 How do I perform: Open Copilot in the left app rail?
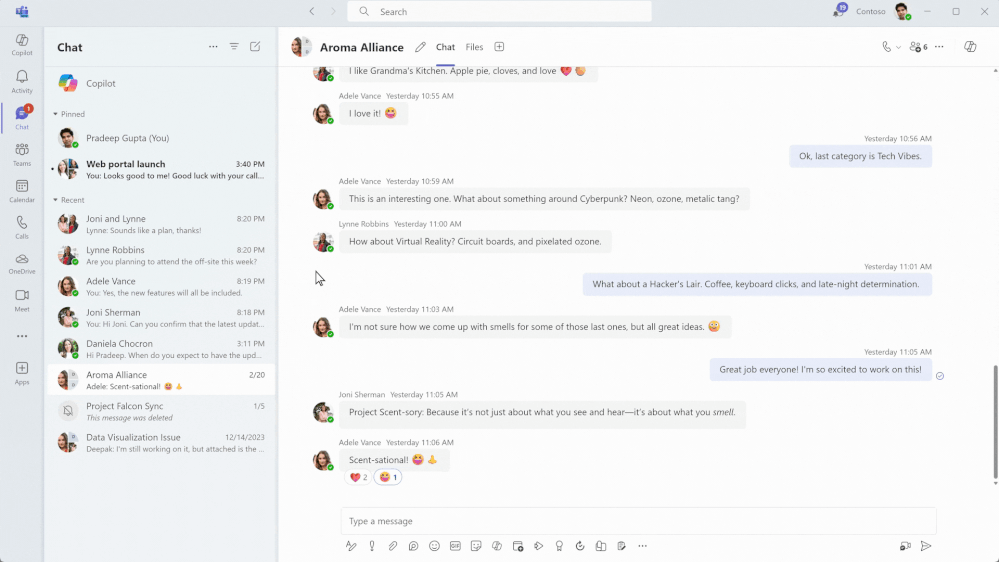coord(22,45)
